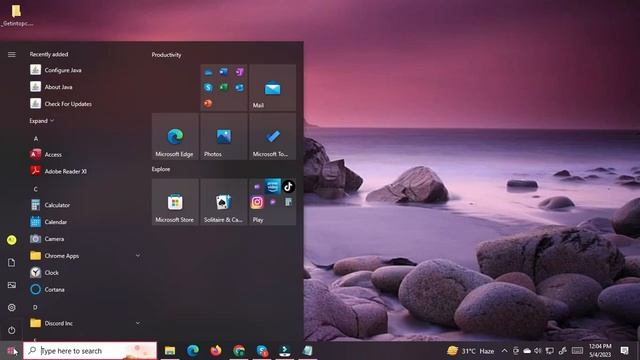Open Settings gear in Start sidebar
Image resolution: width=640 pixels, height=360 pixels.
(12, 307)
